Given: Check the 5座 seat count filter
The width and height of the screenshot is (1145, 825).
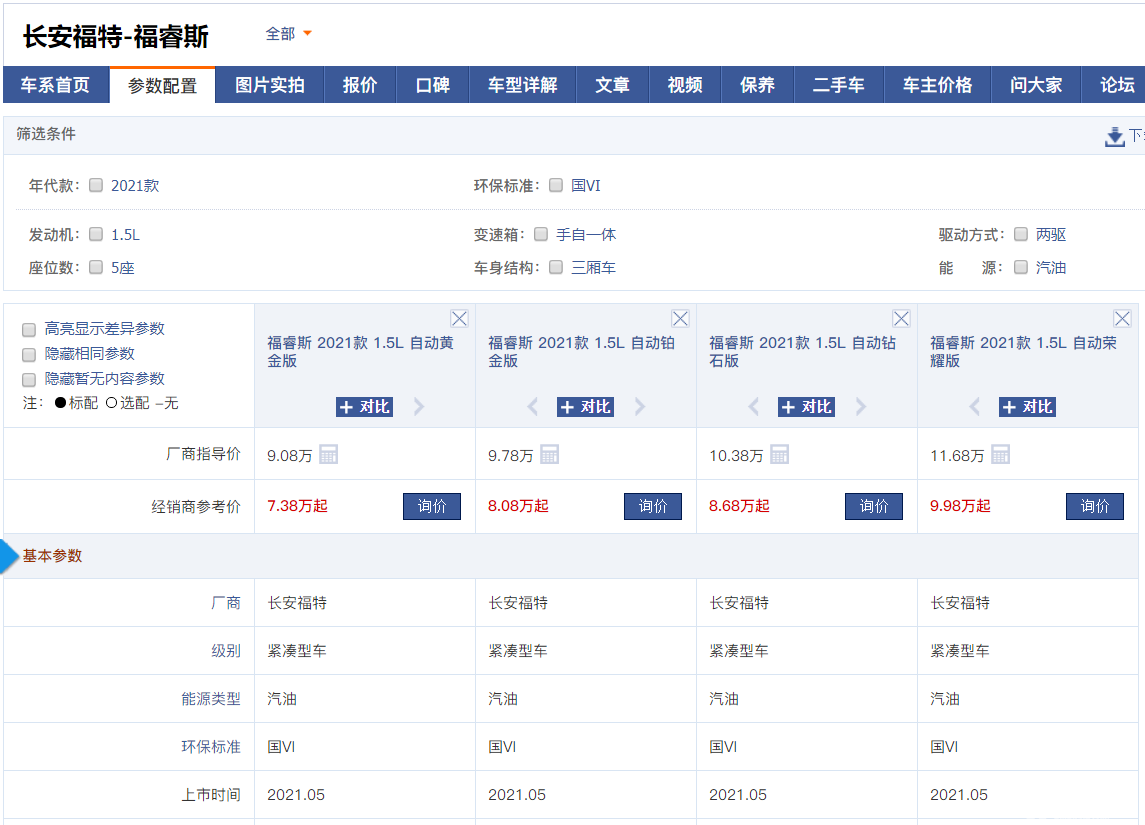Looking at the screenshot, I should (x=96, y=267).
